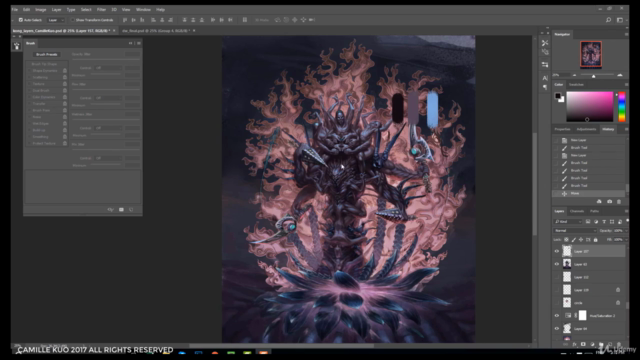The height and width of the screenshot is (360, 640).
Task: Open Control dropdown under Opacity Jitter
Action: [x=108, y=68]
